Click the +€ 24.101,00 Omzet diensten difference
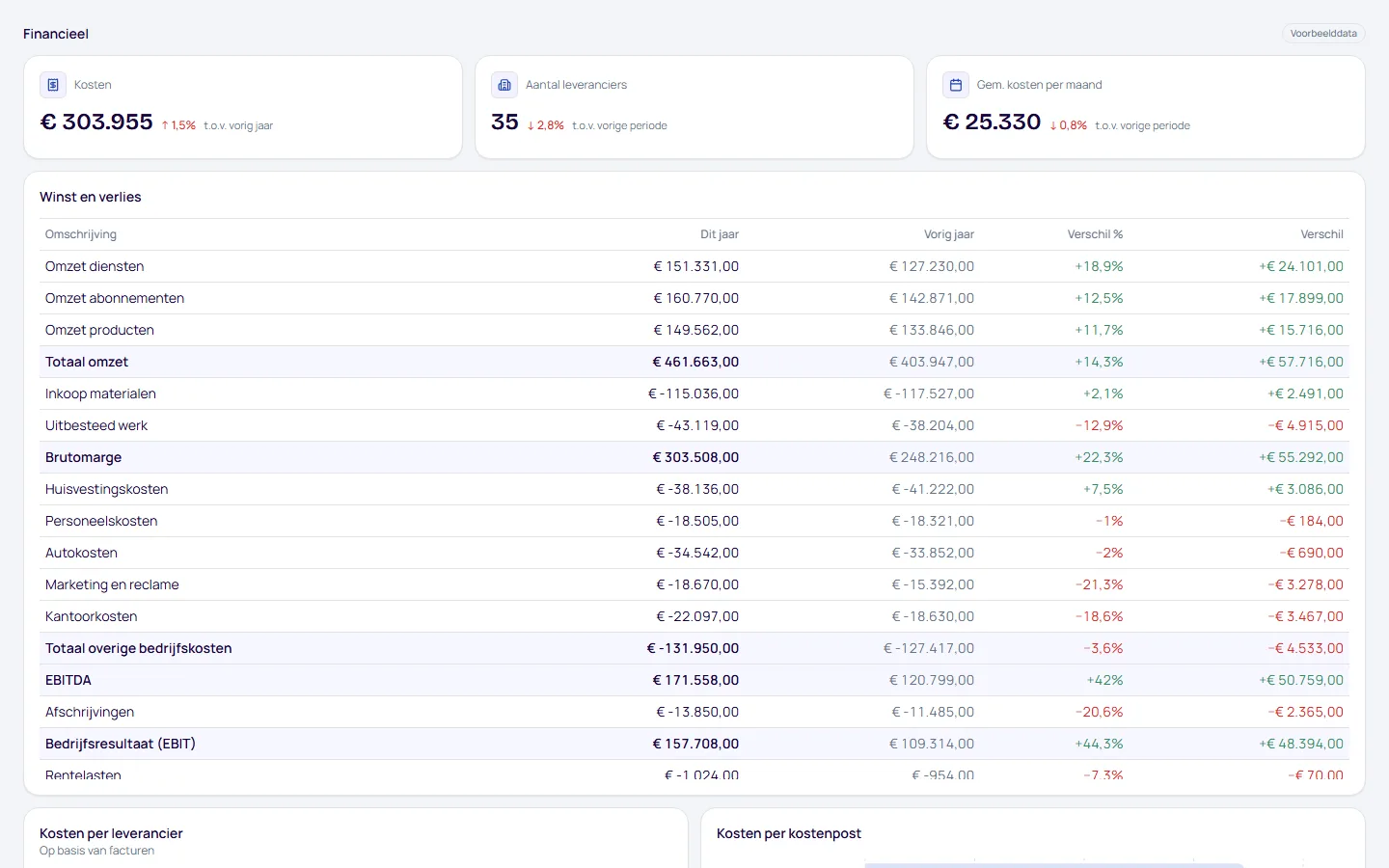The image size is (1389, 868). [x=1301, y=266]
